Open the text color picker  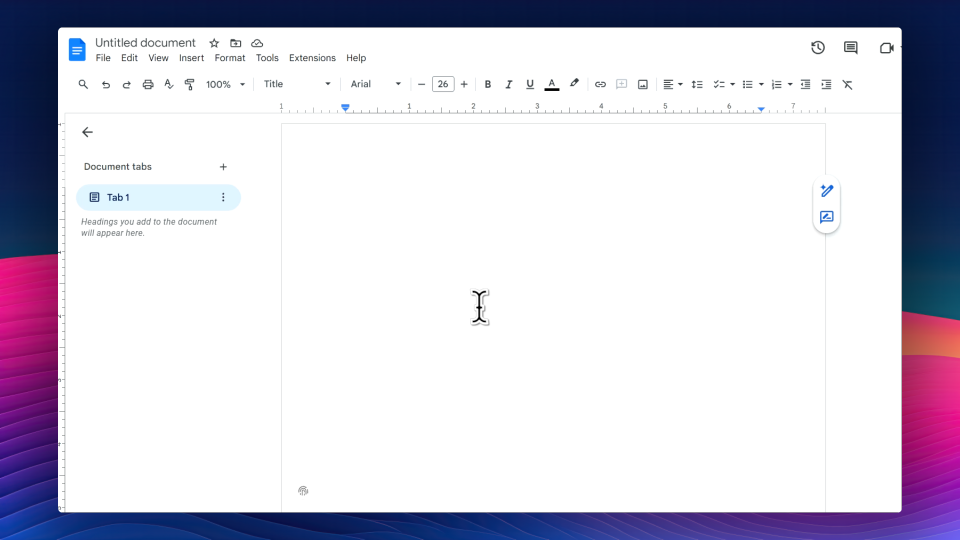click(x=552, y=84)
